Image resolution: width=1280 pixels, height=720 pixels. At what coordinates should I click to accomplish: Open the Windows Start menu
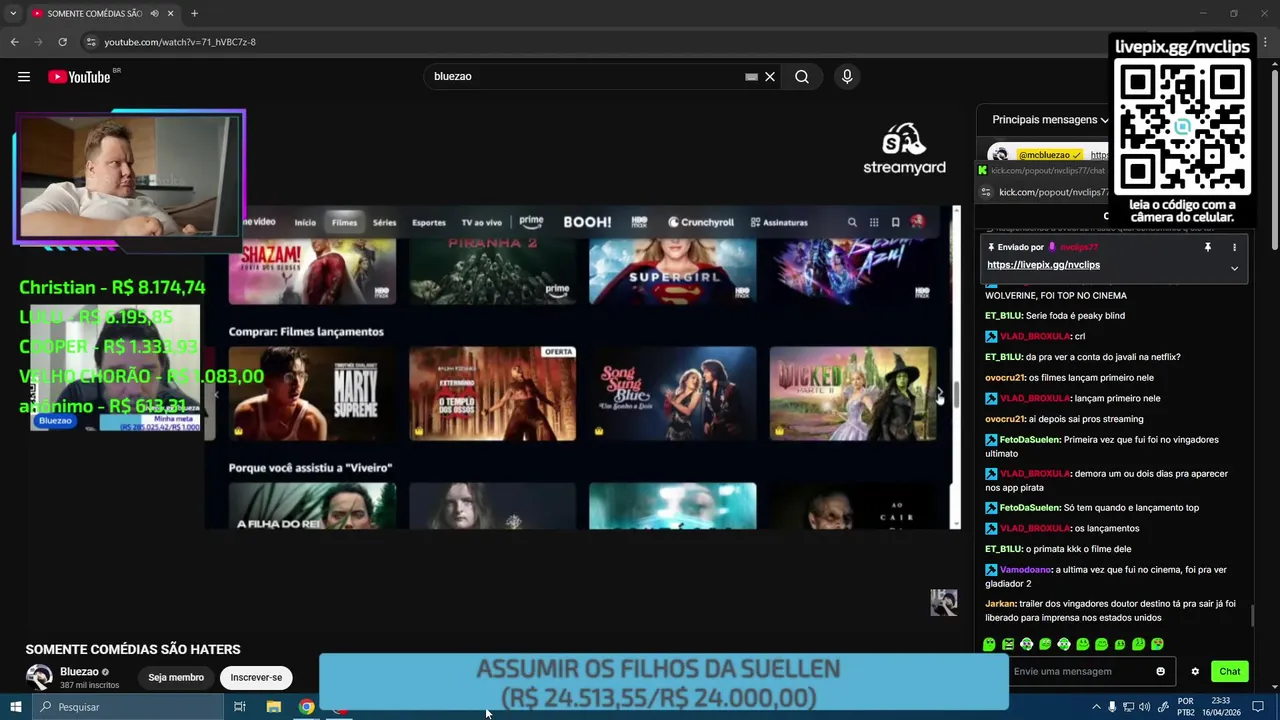(x=15, y=707)
